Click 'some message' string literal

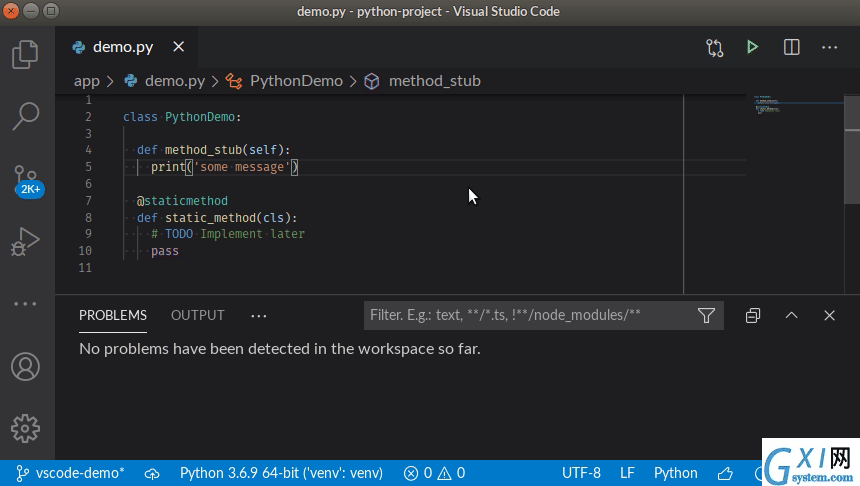[x=242, y=167]
